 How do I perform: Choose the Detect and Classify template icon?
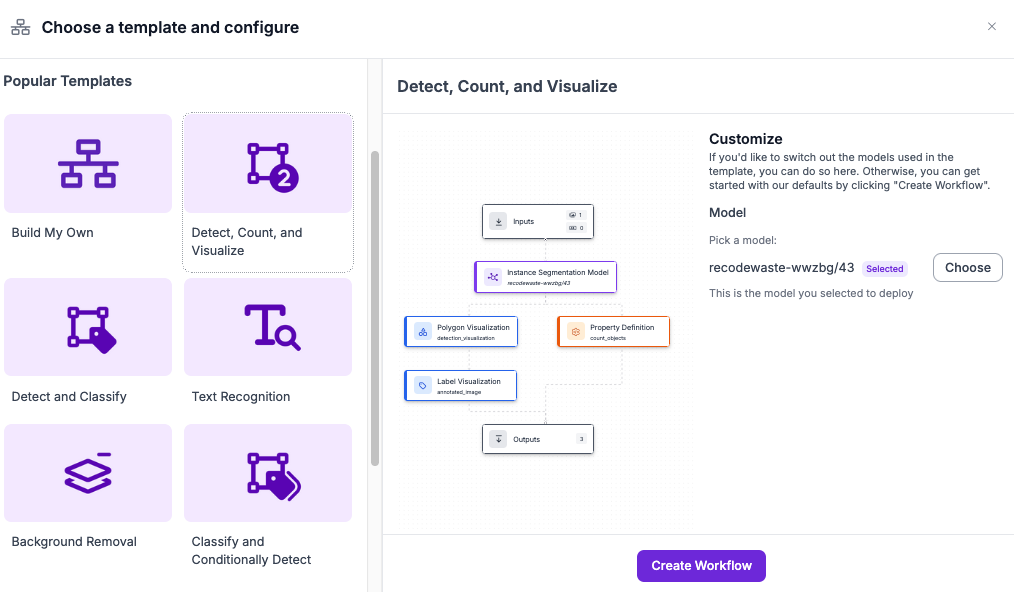(x=87, y=327)
